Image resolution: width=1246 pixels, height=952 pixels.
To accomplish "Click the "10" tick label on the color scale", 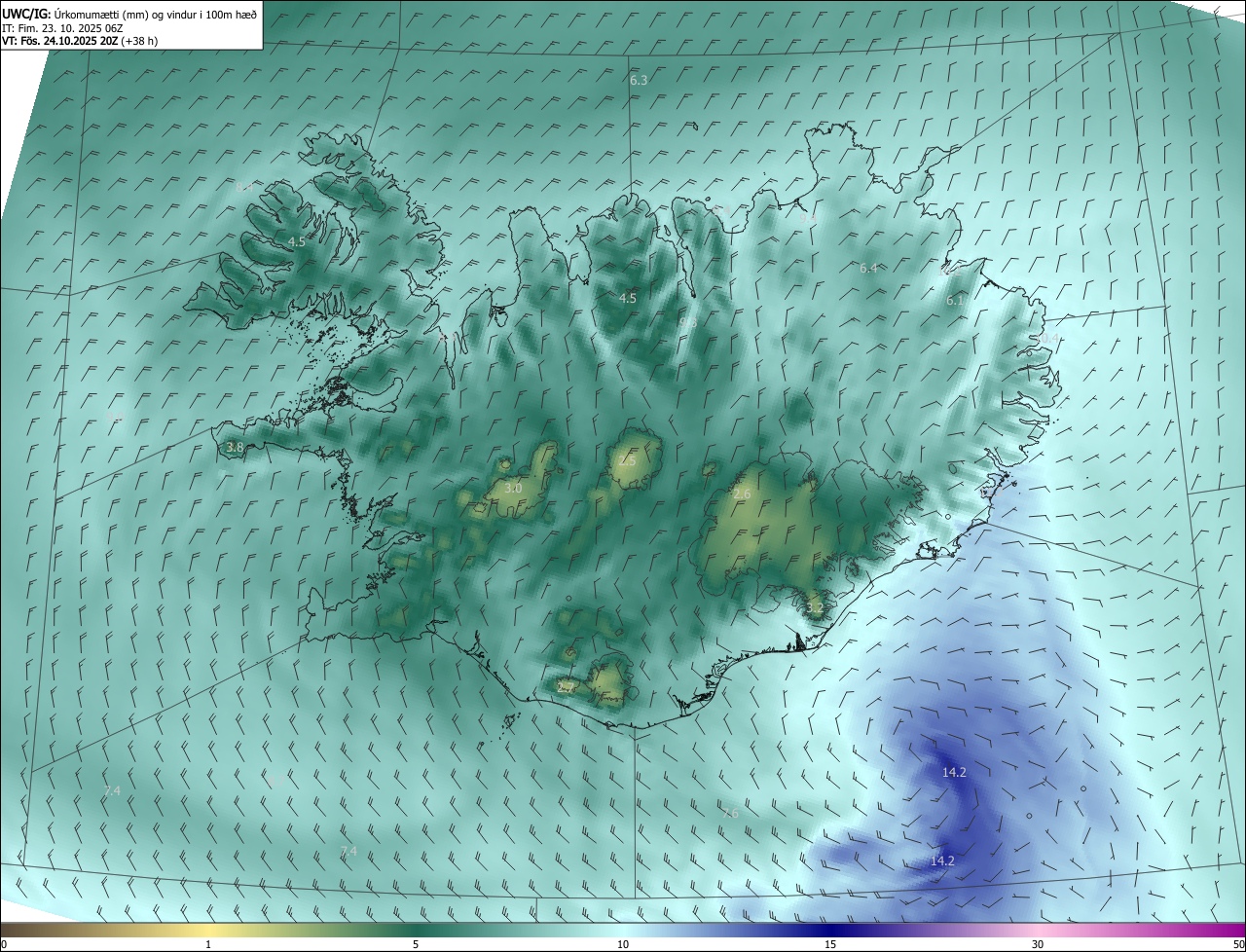I will (623, 945).
